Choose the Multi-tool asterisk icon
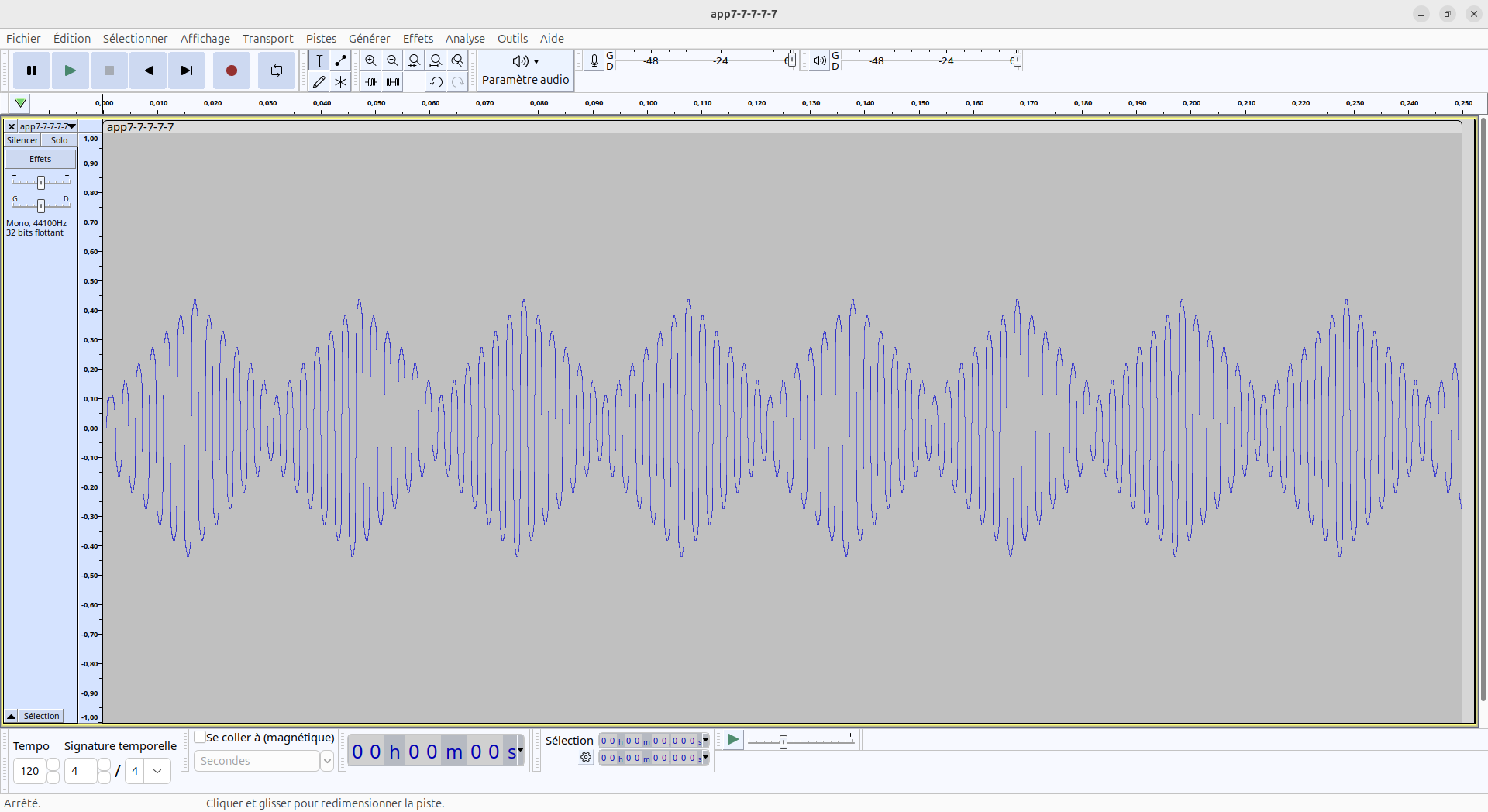This screenshot has width=1488, height=812. 340,82
